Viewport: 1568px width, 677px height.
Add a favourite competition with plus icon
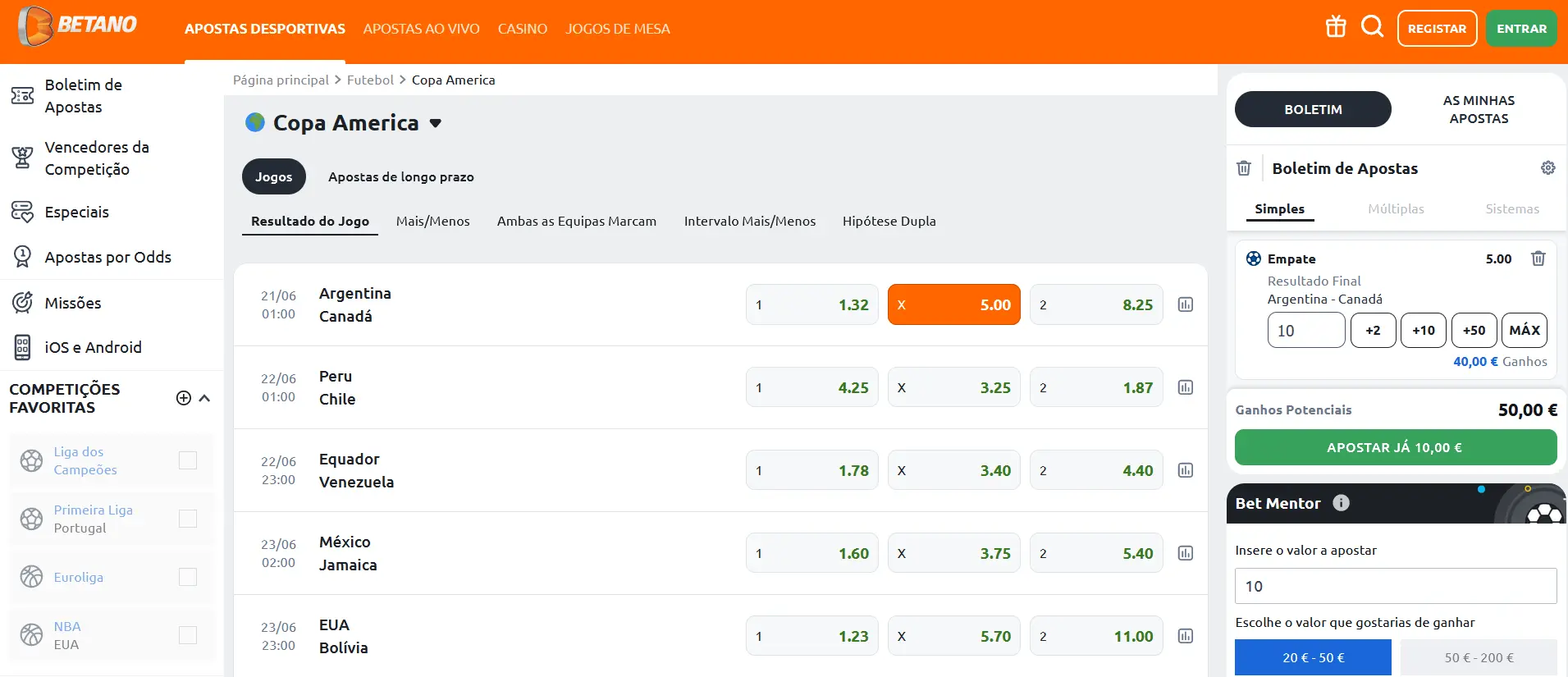(184, 398)
